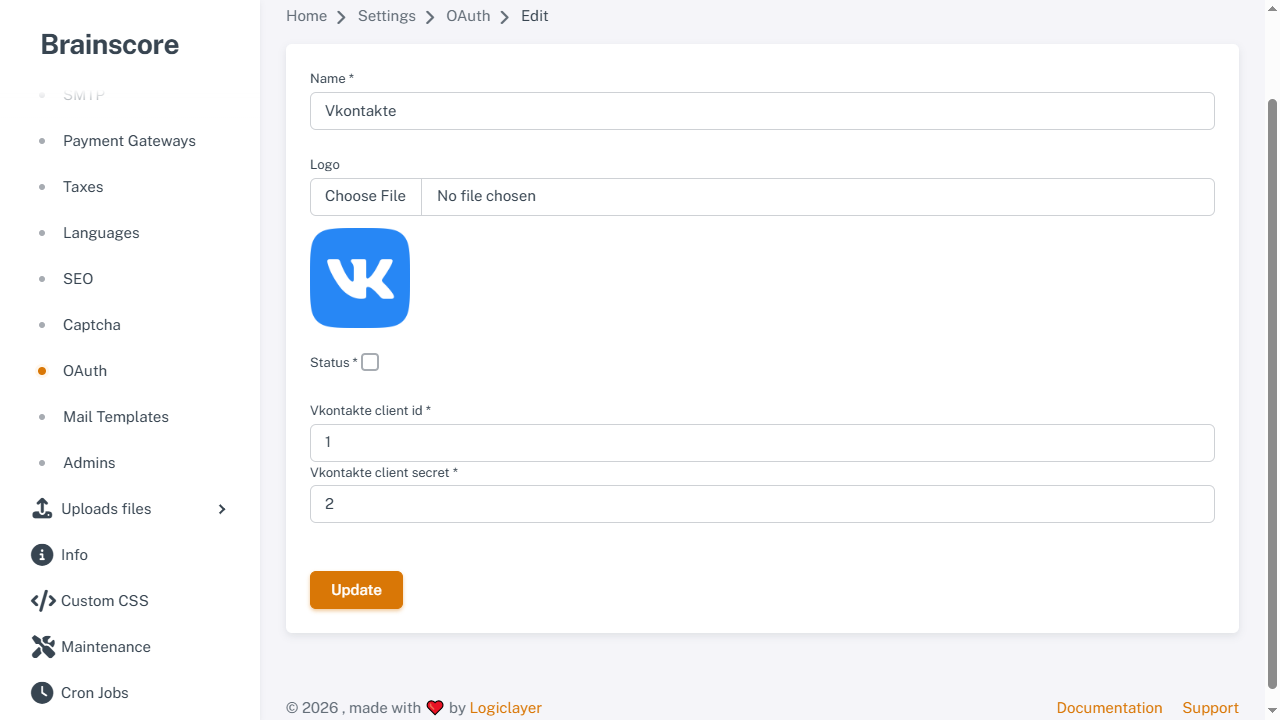Open the Logiclayer footer link
The width and height of the screenshot is (1280, 720).
tap(506, 708)
